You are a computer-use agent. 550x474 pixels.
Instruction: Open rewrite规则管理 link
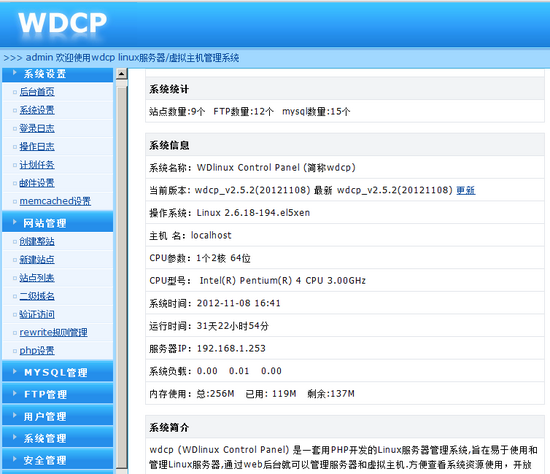pyautogui.click(x=53, y=332)
